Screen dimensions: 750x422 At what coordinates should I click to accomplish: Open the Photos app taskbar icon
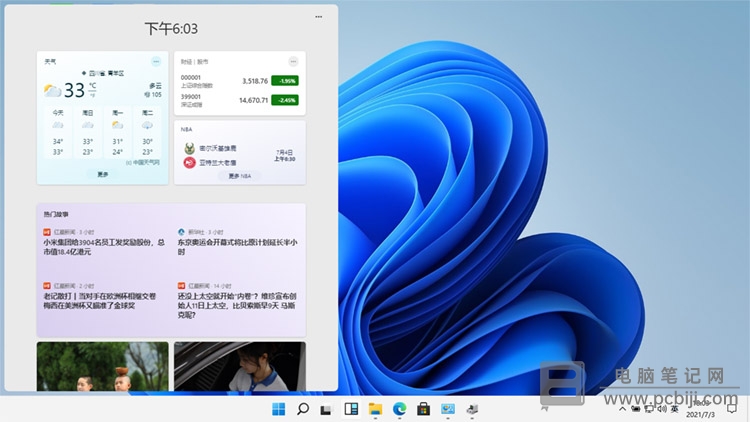[x=448, y=409]
